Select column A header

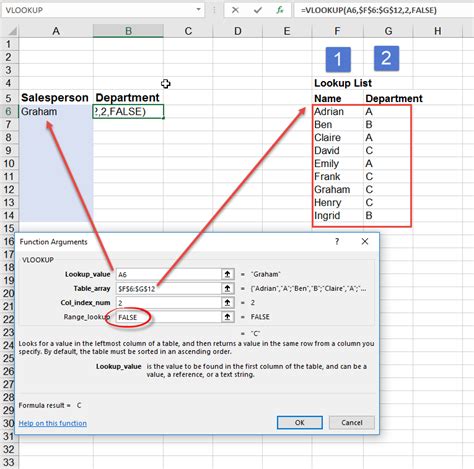tap(56, 31)
